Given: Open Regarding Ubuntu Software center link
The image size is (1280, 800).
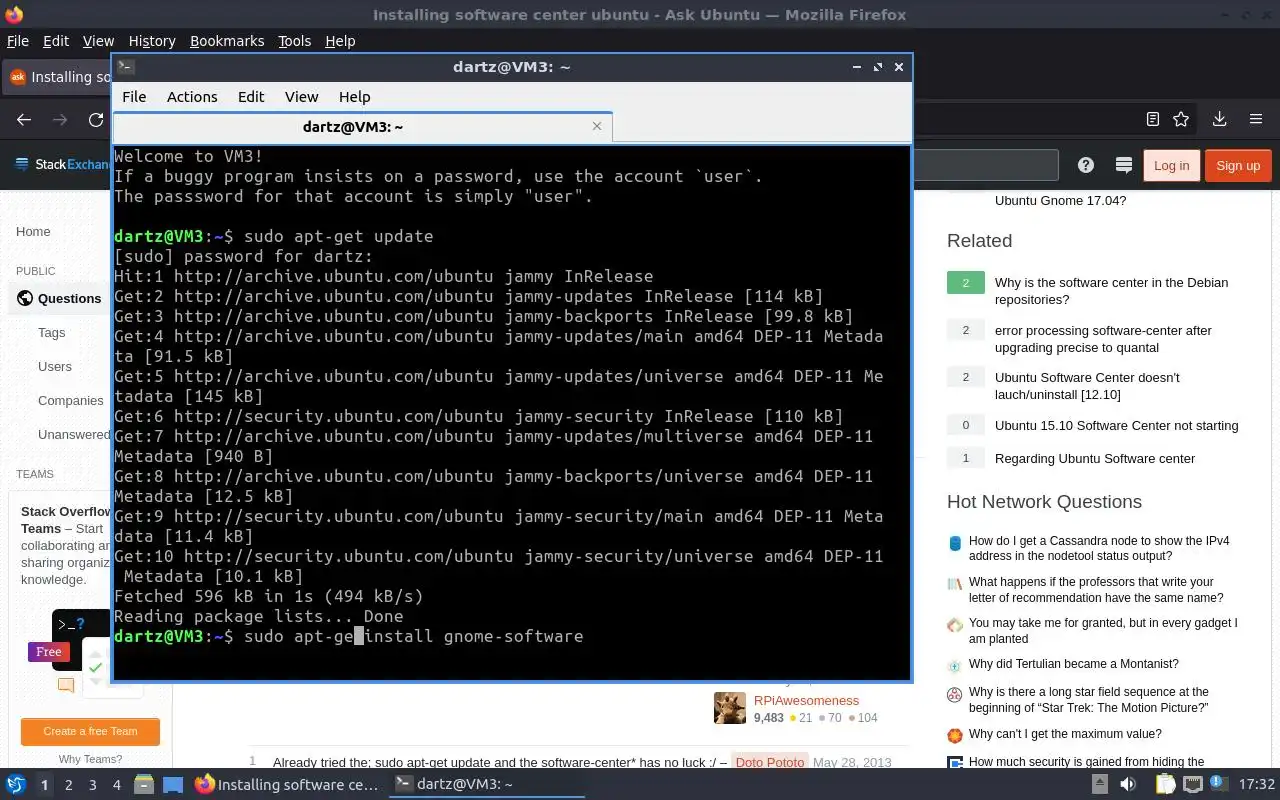Looking at the screenshot, I should [1095, 458].
